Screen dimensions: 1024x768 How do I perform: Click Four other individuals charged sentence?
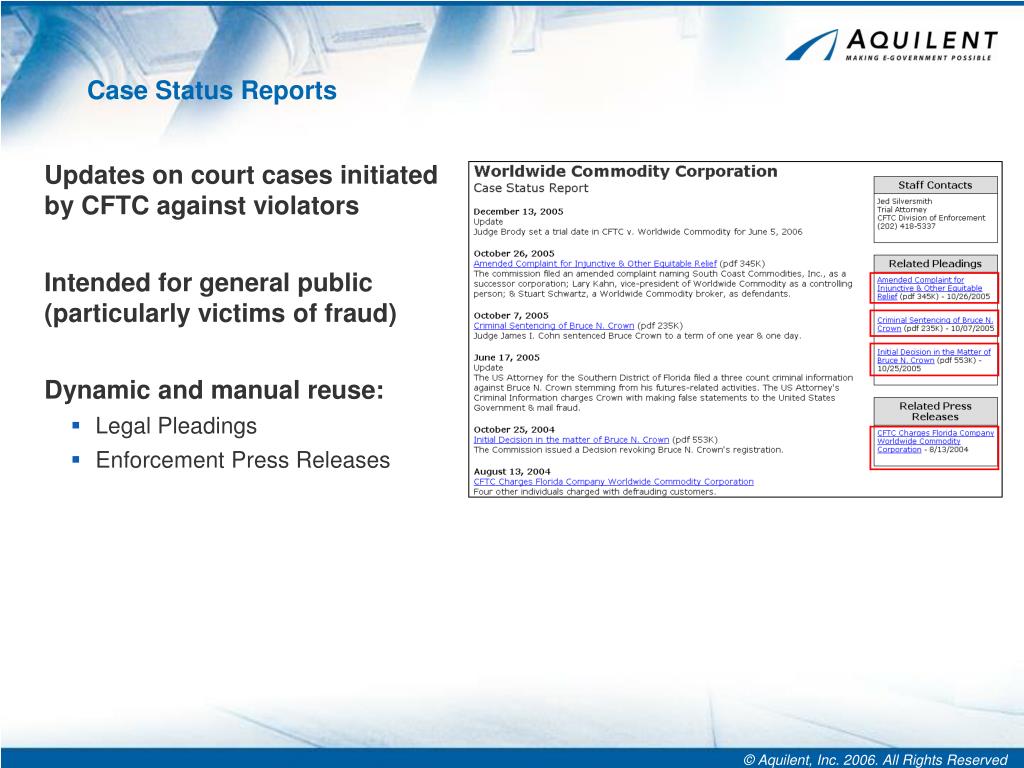point(594,492)
